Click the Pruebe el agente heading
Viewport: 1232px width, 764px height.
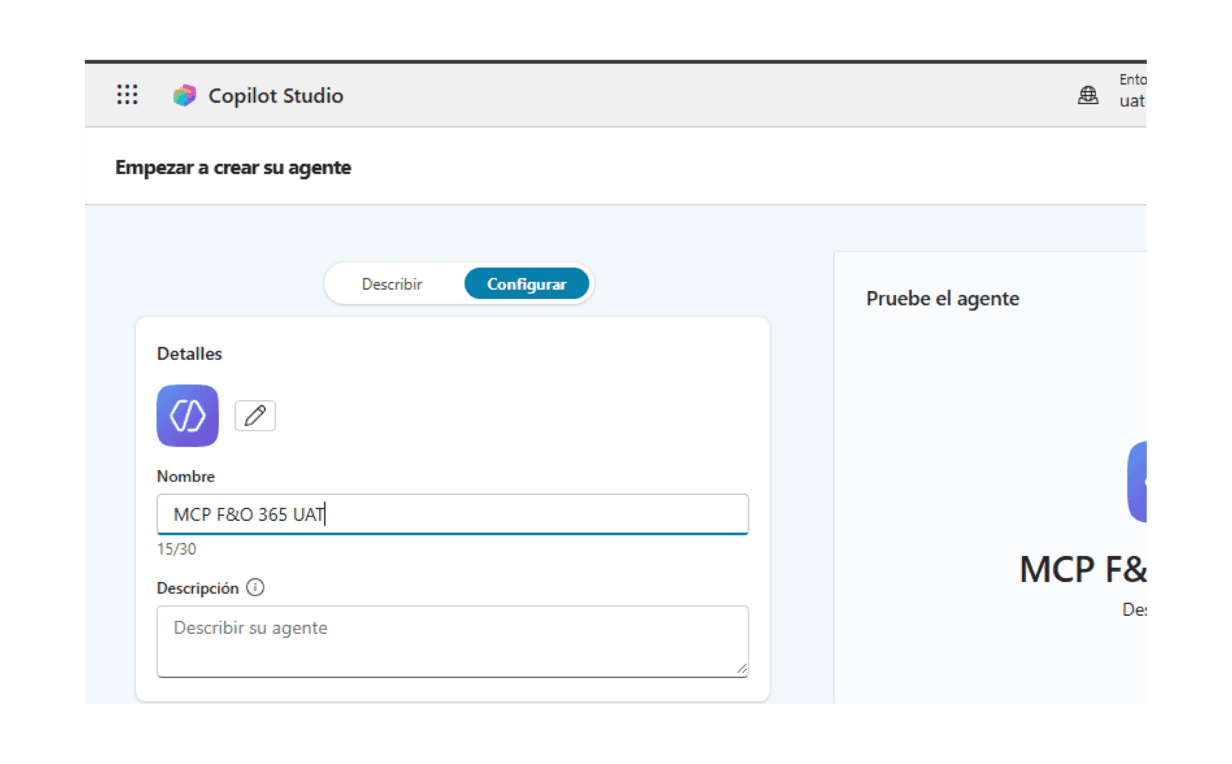(x=943, y=298)
